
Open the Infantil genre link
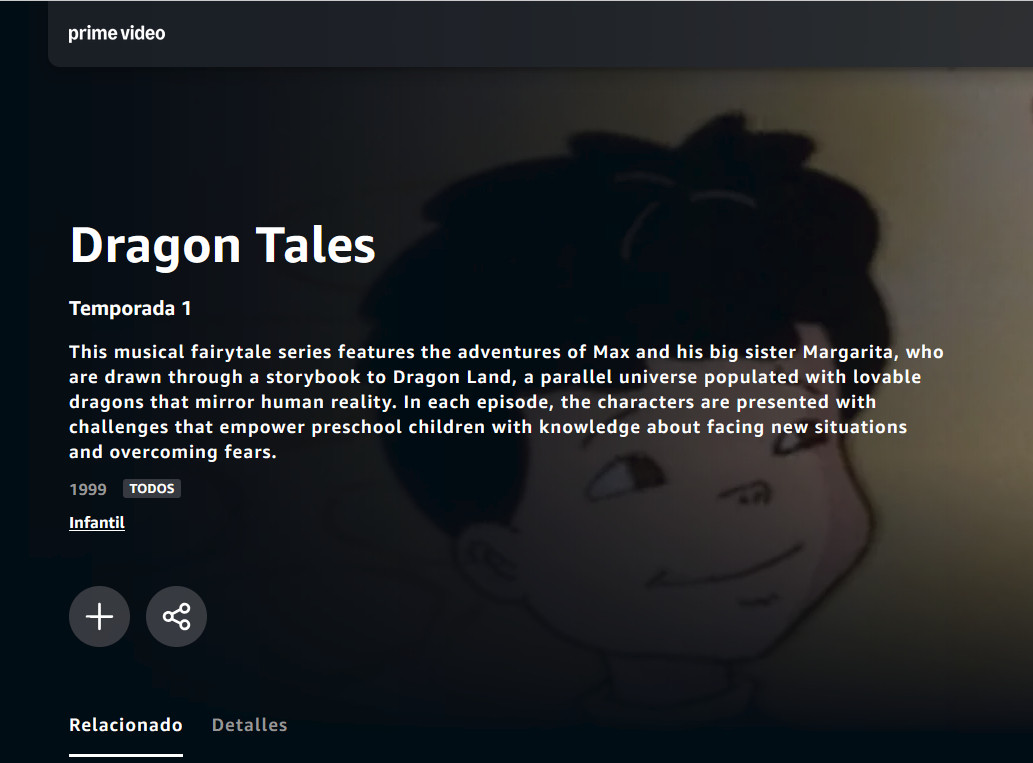[97, 523]
